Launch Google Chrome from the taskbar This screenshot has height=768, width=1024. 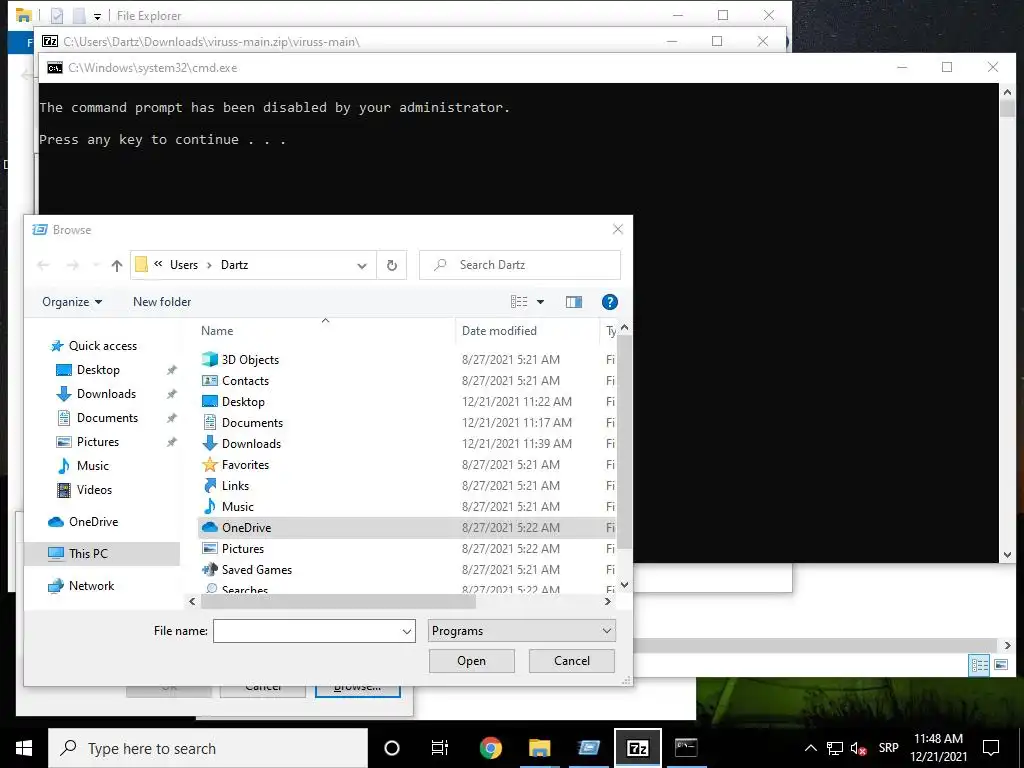(490, 748)
